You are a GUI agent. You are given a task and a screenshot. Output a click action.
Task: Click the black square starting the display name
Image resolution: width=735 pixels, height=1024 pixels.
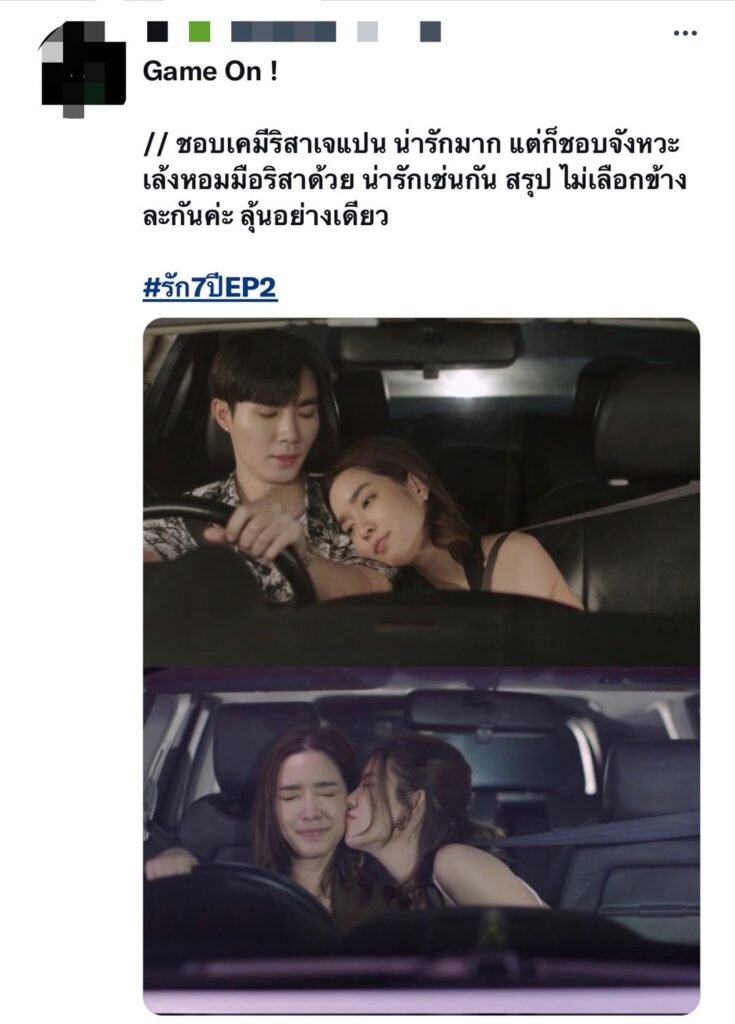(157, 31)
